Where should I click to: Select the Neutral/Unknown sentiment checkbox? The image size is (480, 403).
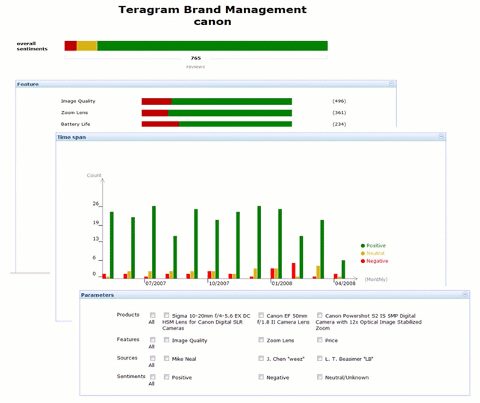tap(320, 377)
